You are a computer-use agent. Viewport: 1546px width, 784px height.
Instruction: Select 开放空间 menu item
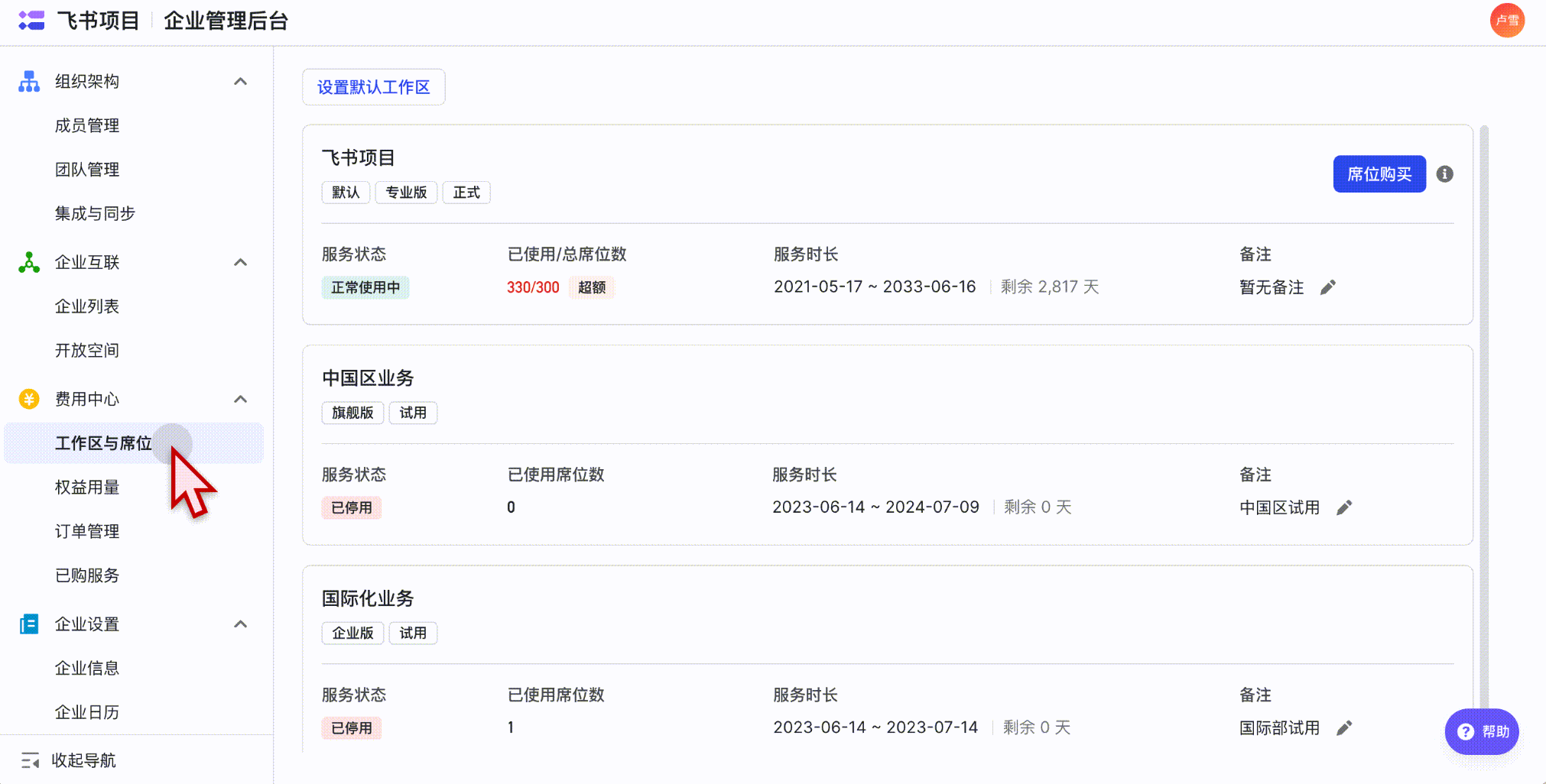[87, 351]
